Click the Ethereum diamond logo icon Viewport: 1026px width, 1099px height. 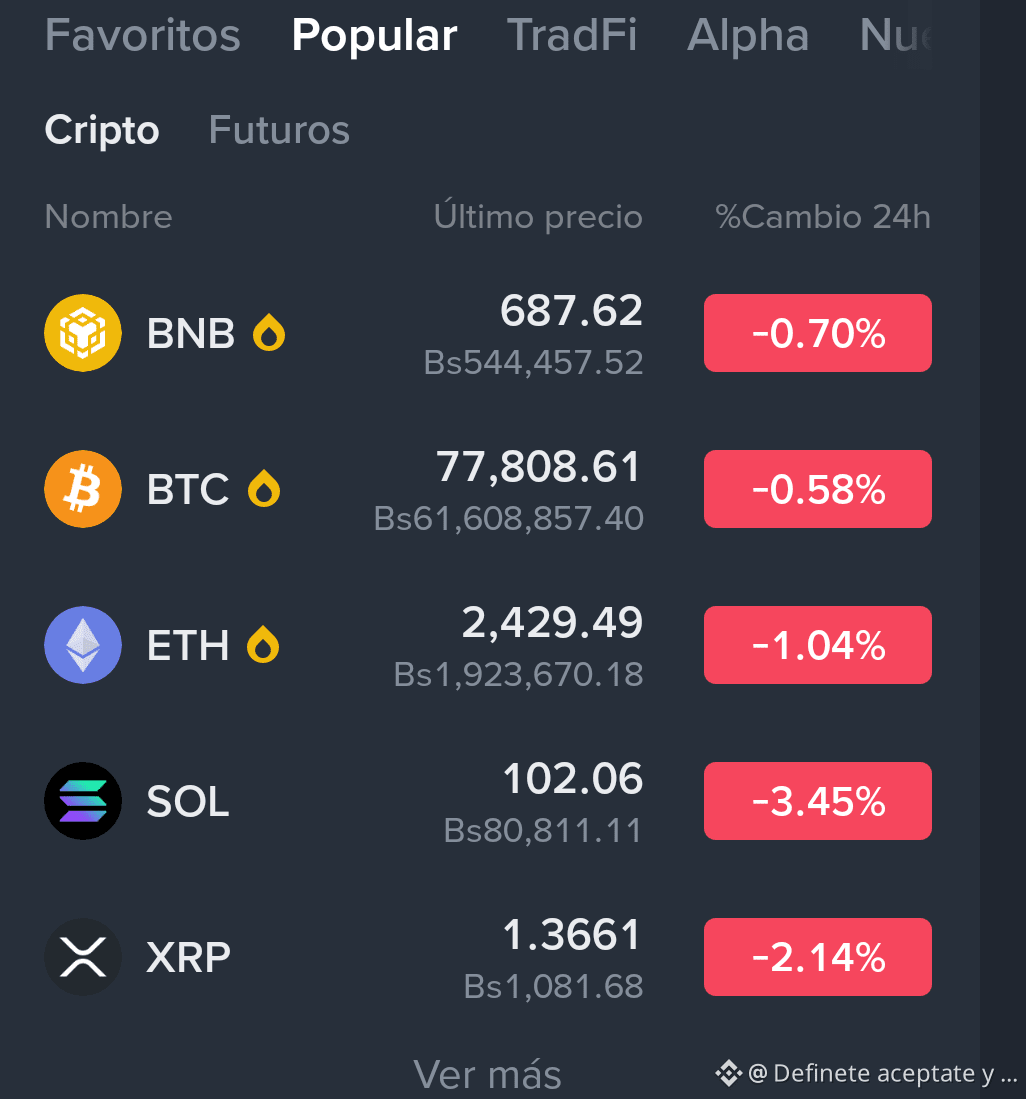83,645
